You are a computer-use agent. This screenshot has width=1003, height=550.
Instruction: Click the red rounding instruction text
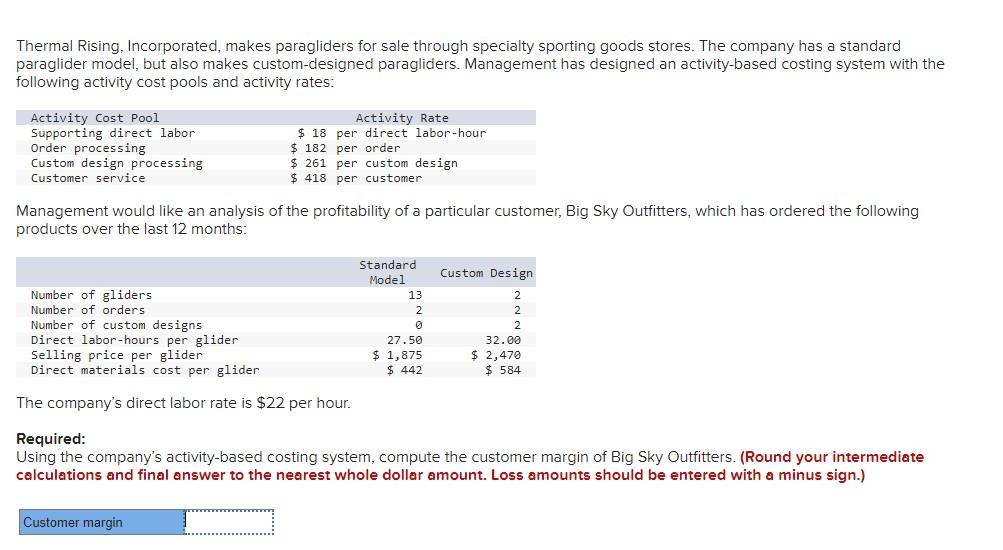click(470, 466)
